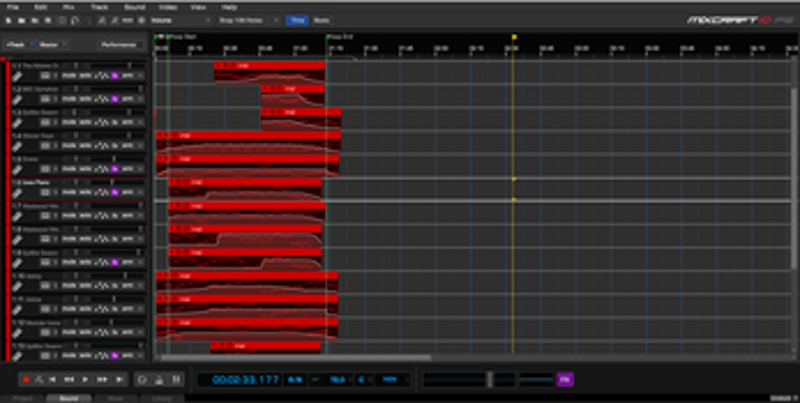Image resolution: width=800 pixels, height=403 pixels.
Task: Expand track 12's dropdown arrow after arm
Action: click(140, 333)
